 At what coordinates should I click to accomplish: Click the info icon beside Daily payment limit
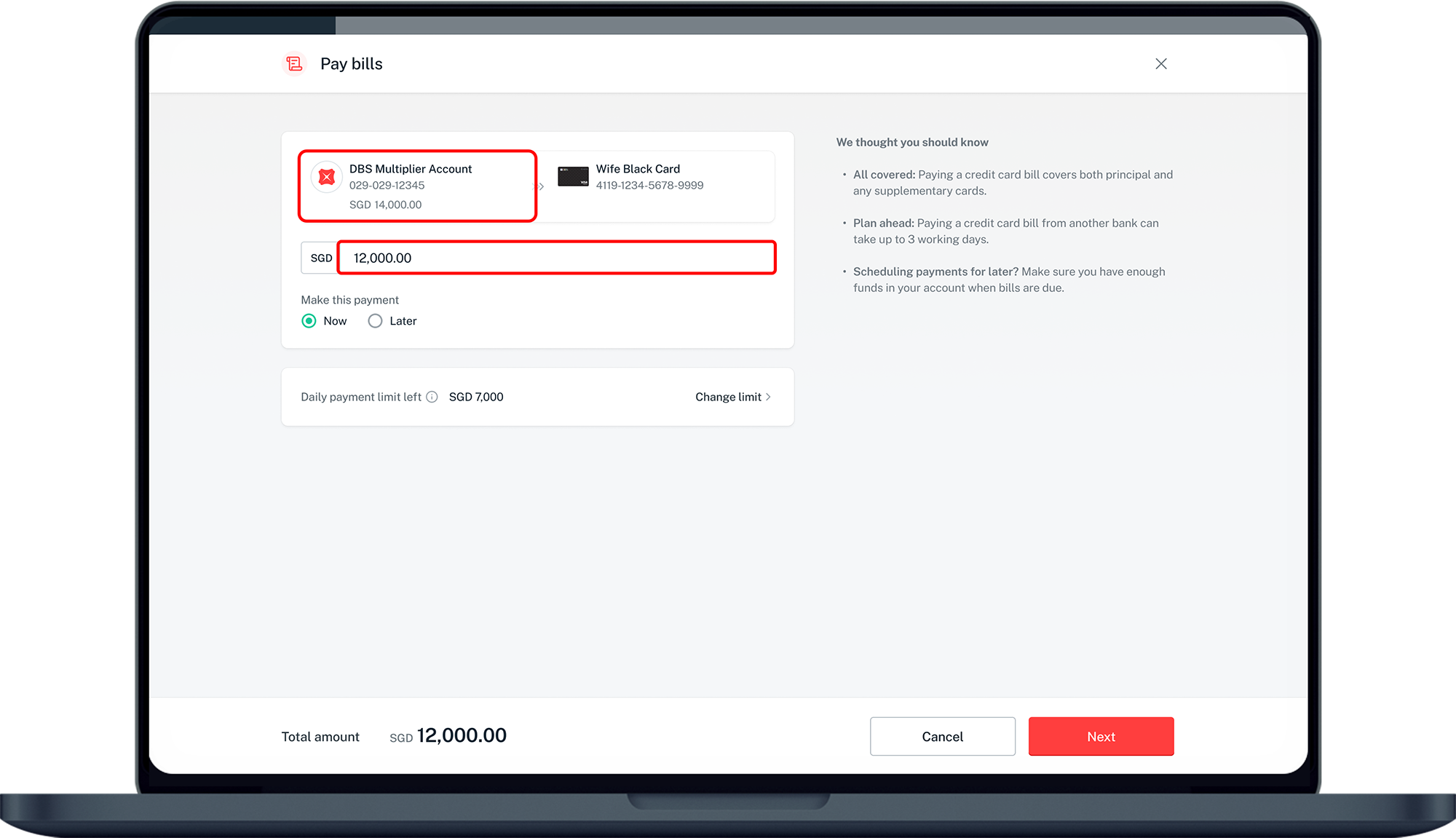(x=432, y=397)
